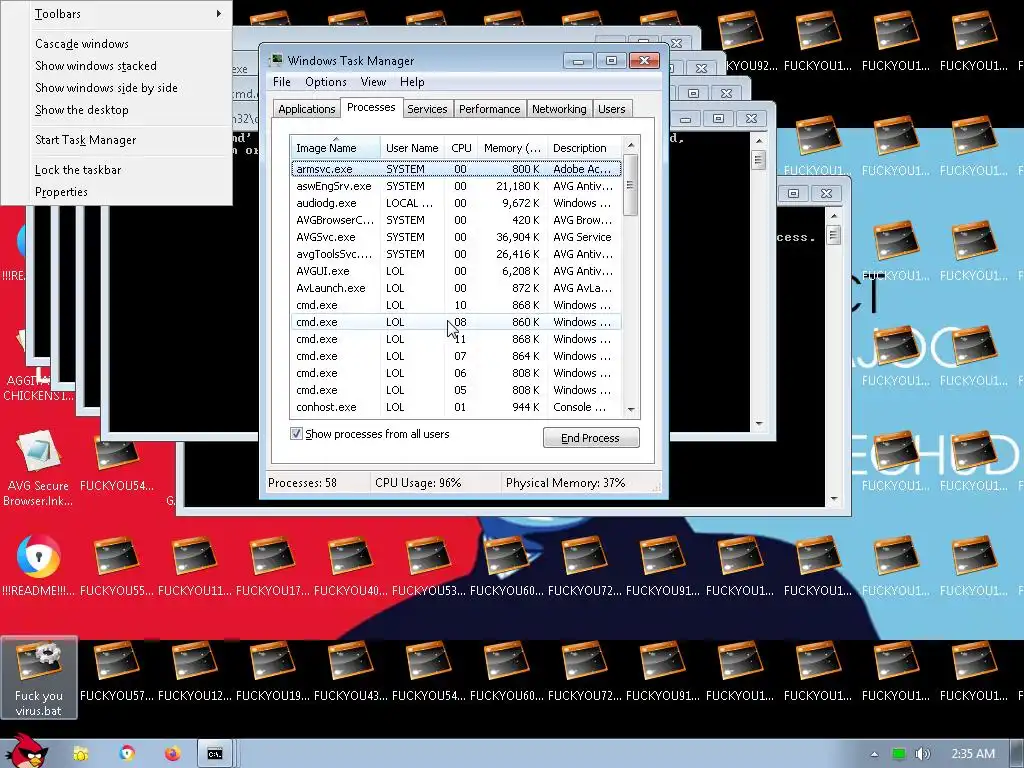Open the View menu in Task Manager
1024x768 pixels.
pyautogui.click(x=373, y=82)
